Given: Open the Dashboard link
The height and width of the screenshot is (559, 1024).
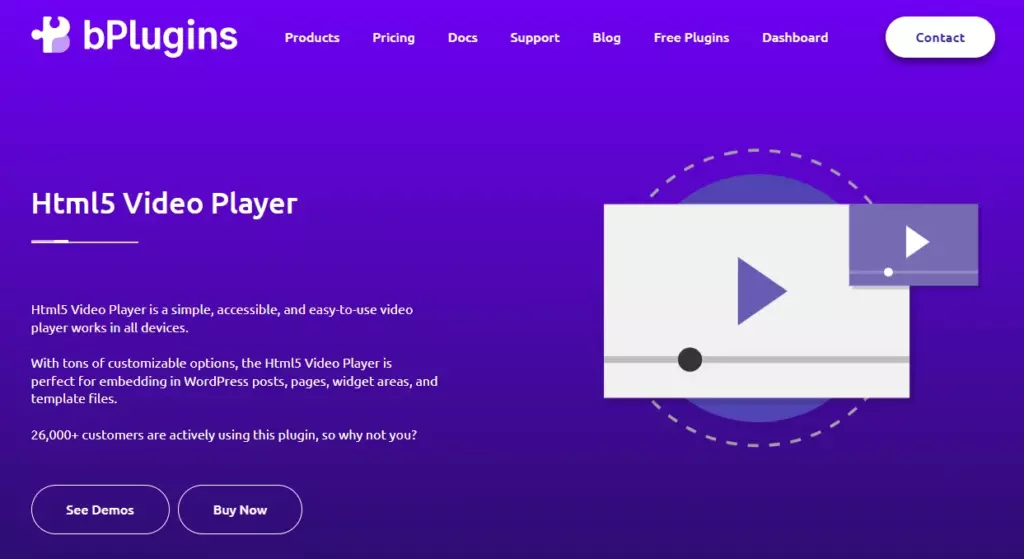Looking at the screenshot, I should pos(795,38).
